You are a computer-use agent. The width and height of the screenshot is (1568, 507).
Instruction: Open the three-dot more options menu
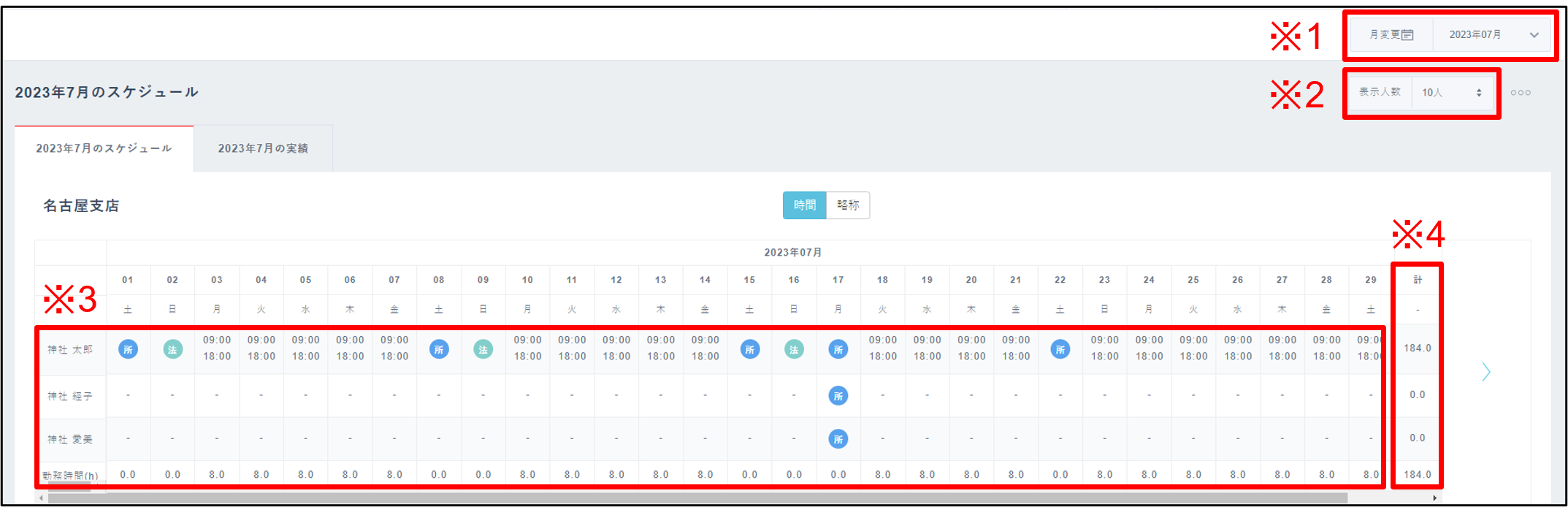pyautogui.click(x=1521, y=93)
